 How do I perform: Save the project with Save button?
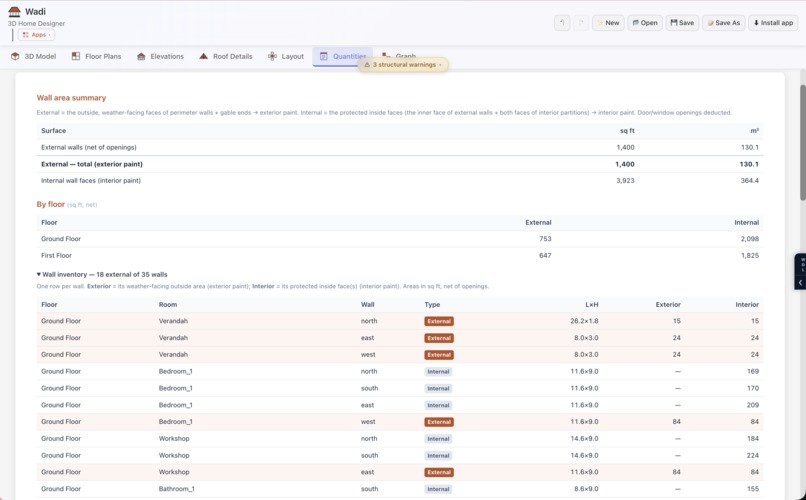pyautogui.click(x=682, y=23)
